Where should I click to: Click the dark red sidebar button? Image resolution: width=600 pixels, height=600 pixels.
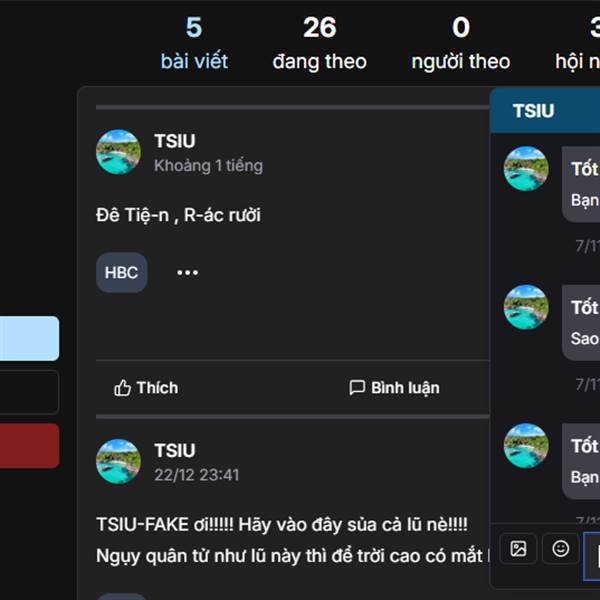pyautogui.click(x=29, y=446)
